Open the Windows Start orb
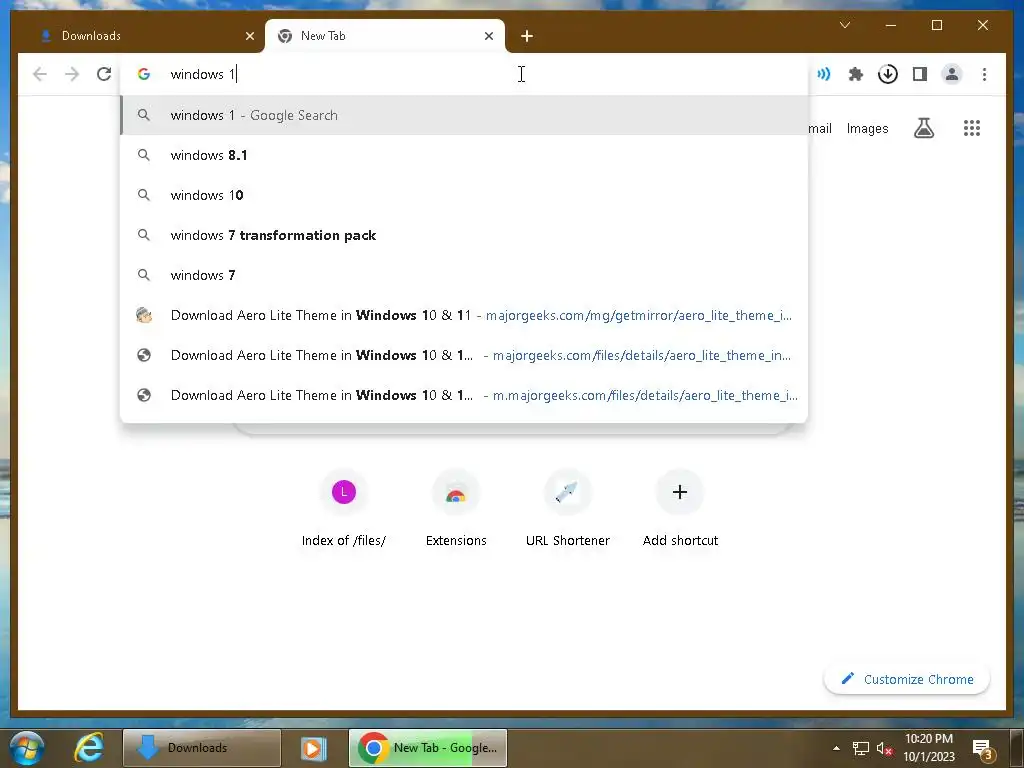 click(27, 748)
